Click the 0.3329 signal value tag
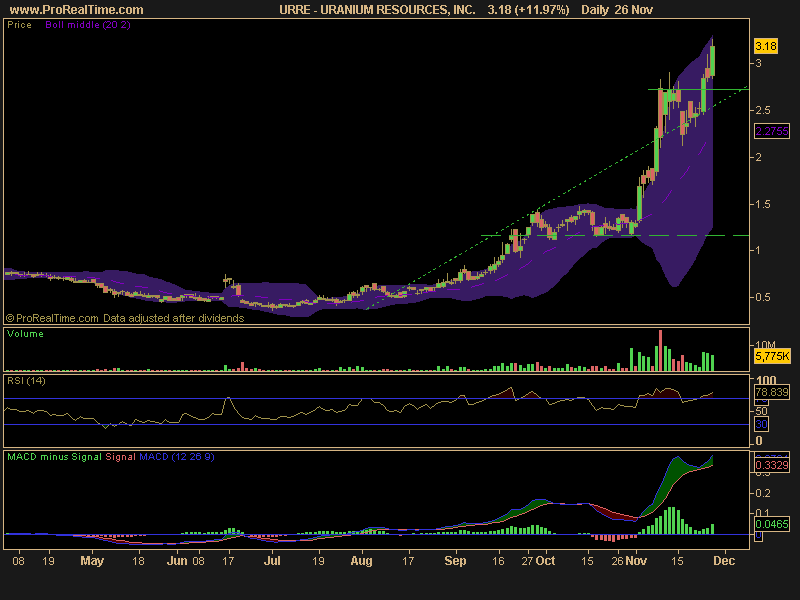The height and width of the screenshot is (600, 800). point(771,465)
